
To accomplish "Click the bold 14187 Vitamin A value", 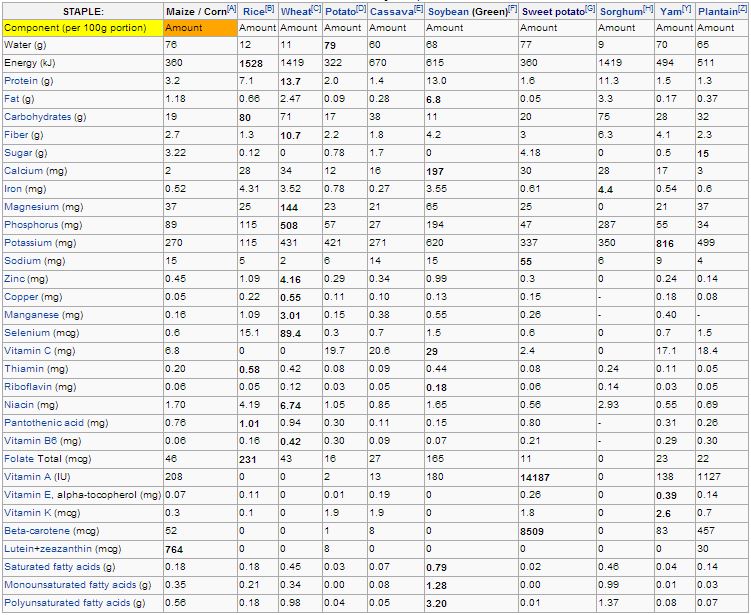I will tap(535, 478).
